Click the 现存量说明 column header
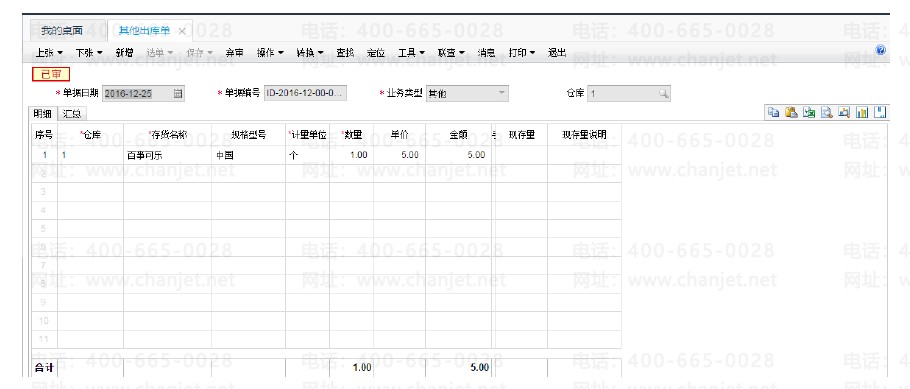Screen dimensions: 910x389 click(x=584, y=135)
